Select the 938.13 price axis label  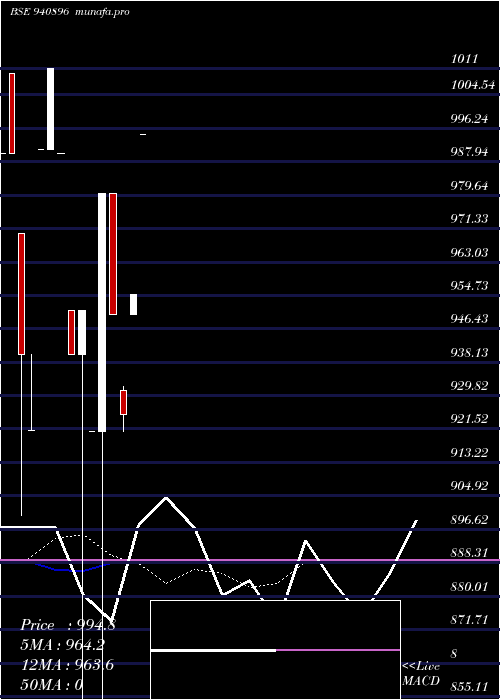pos(469,353)
